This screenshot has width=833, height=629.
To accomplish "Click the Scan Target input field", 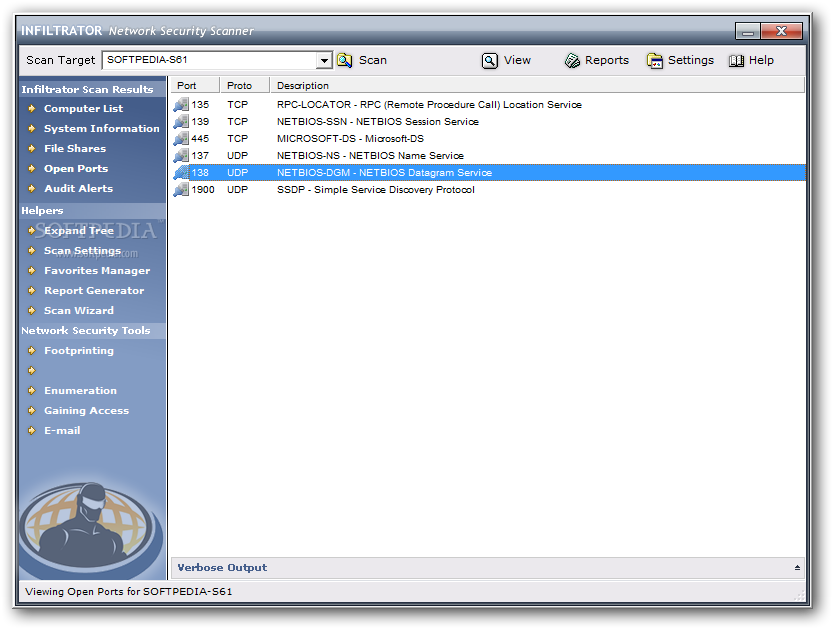I will coord(209,60).
